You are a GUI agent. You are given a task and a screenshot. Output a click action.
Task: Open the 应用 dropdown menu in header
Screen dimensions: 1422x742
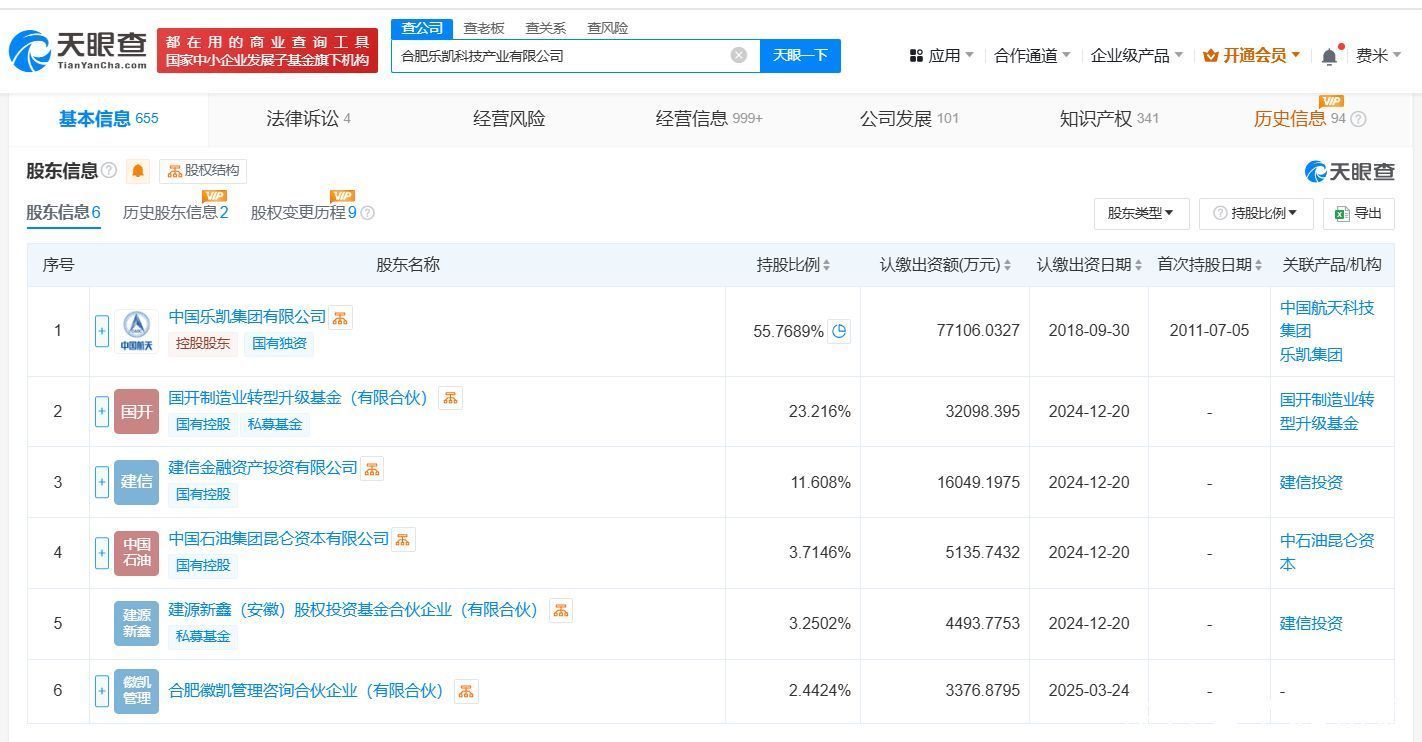click(x=941, y=56)
